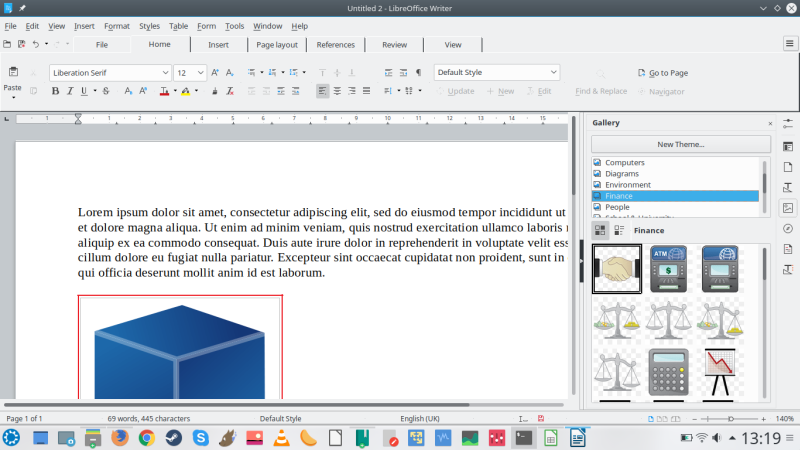Switch to the Page layout tab
800x450 pixels.
point(277,45)
